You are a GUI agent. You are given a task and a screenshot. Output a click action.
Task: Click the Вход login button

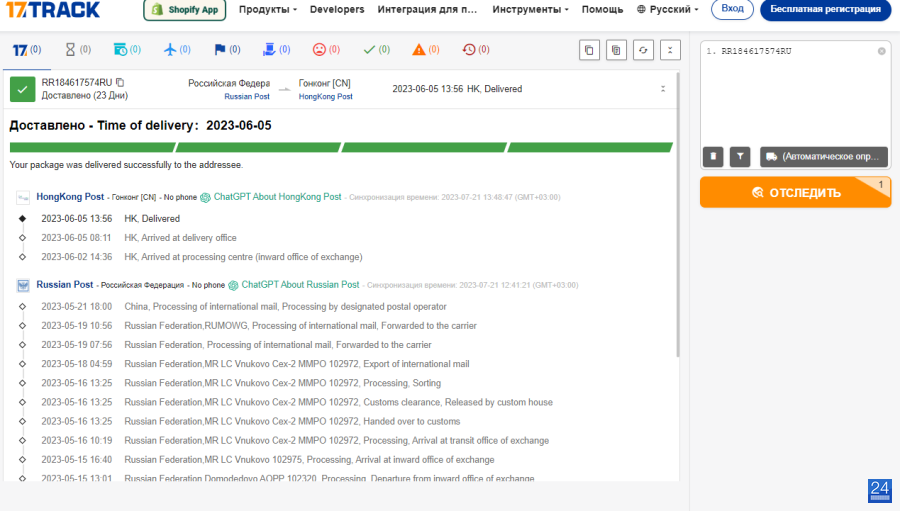pos(732,9)
